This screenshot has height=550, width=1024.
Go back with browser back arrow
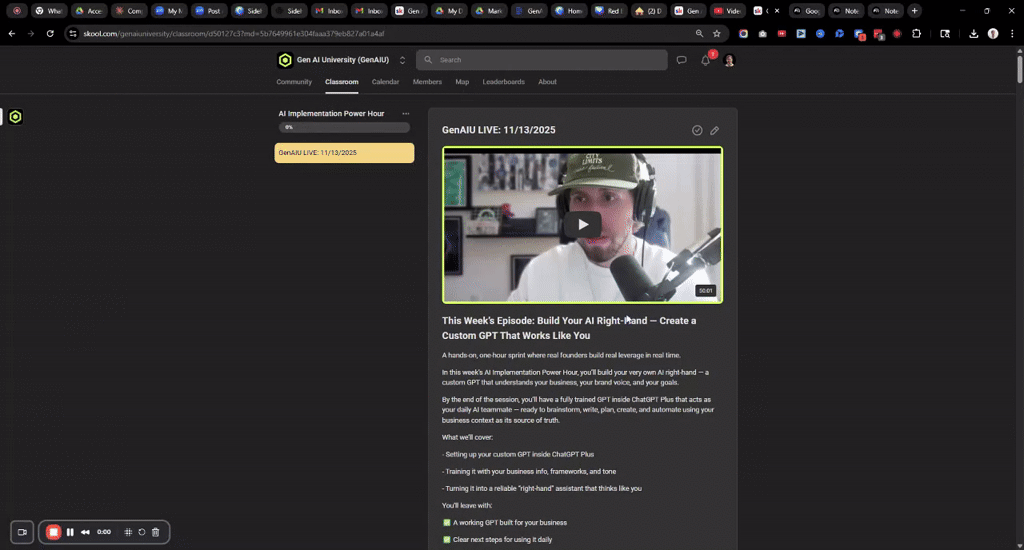[x=12, y=33]
